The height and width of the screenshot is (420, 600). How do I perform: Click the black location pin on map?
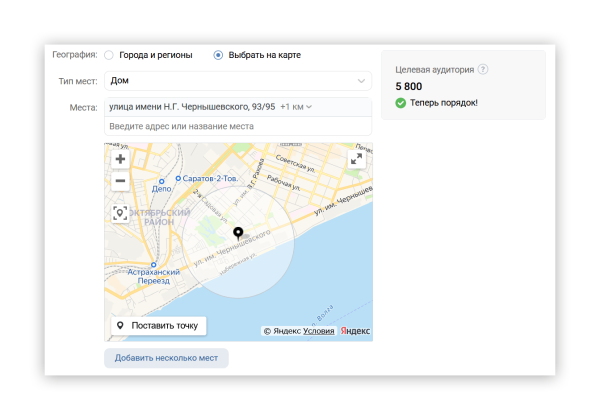238,234
